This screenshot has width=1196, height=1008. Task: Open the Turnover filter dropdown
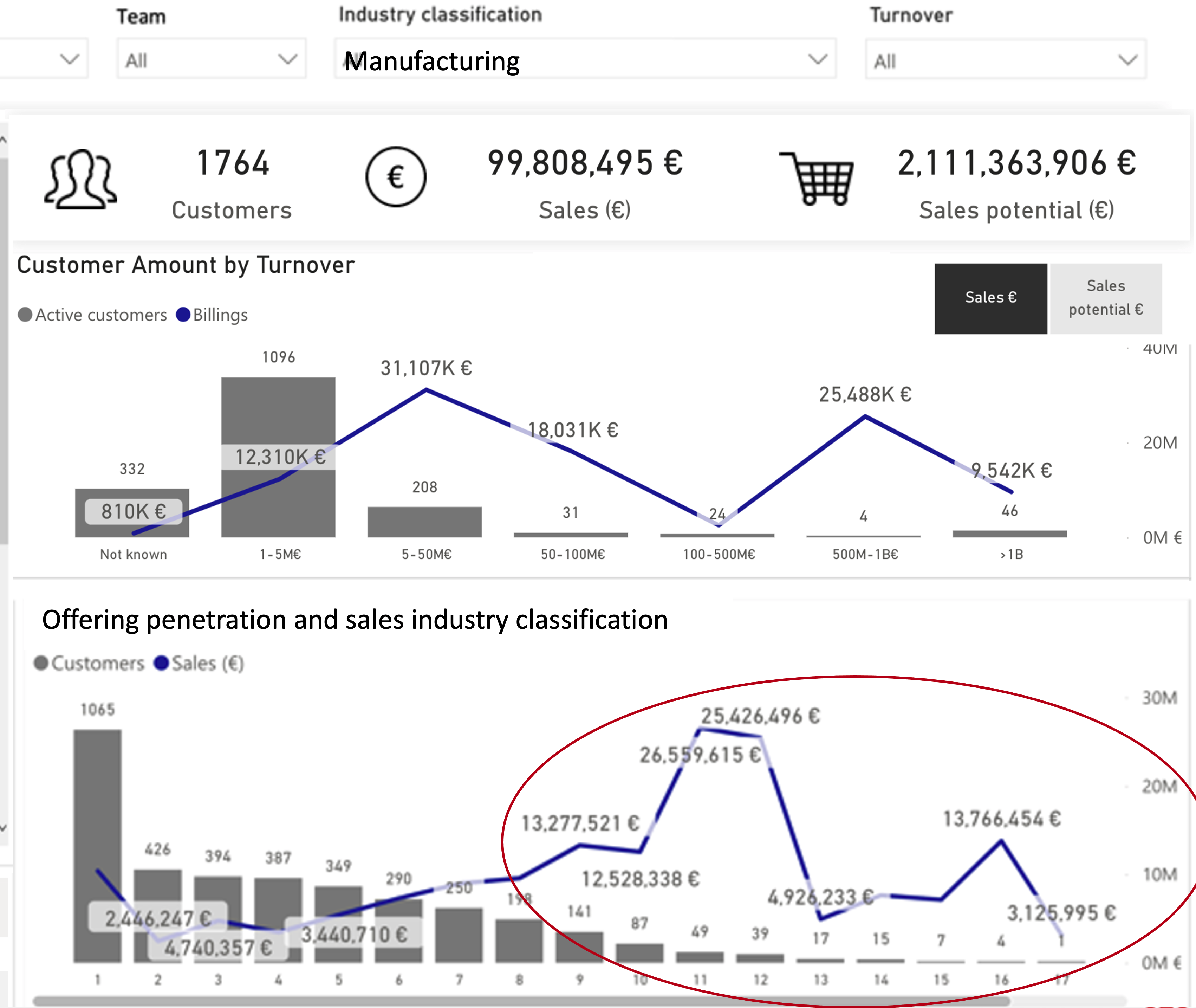tap(1005, 60)
